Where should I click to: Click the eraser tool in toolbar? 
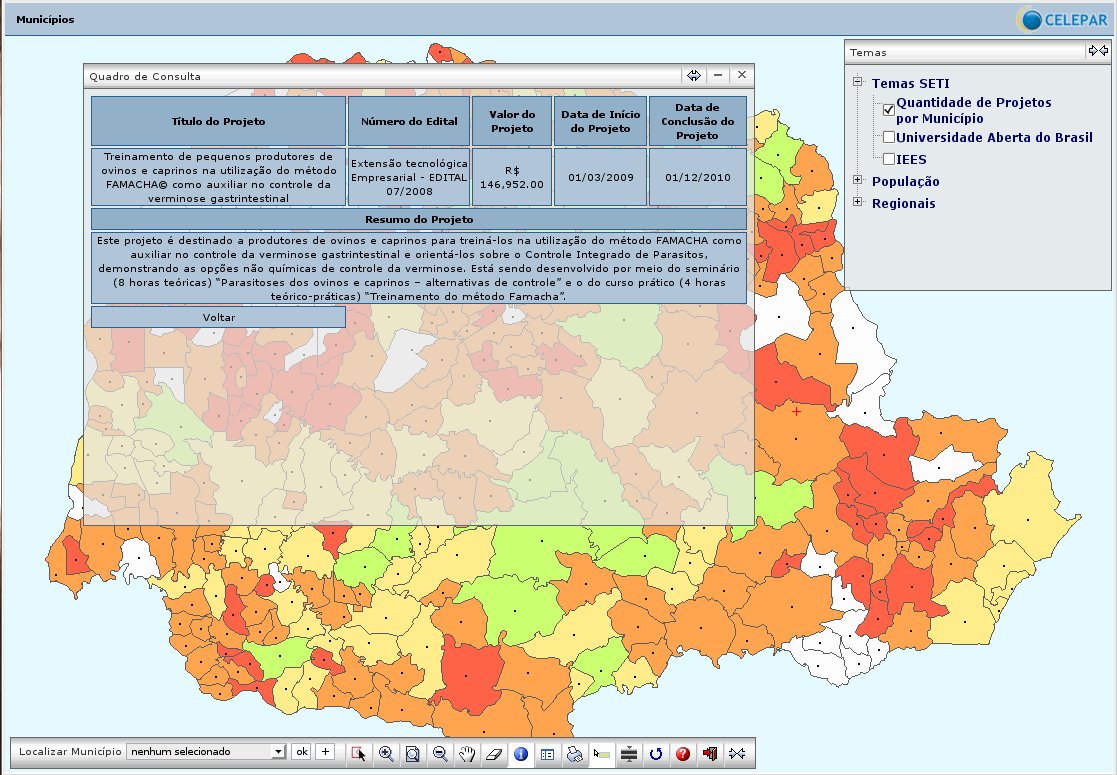(x=493, y=754)
